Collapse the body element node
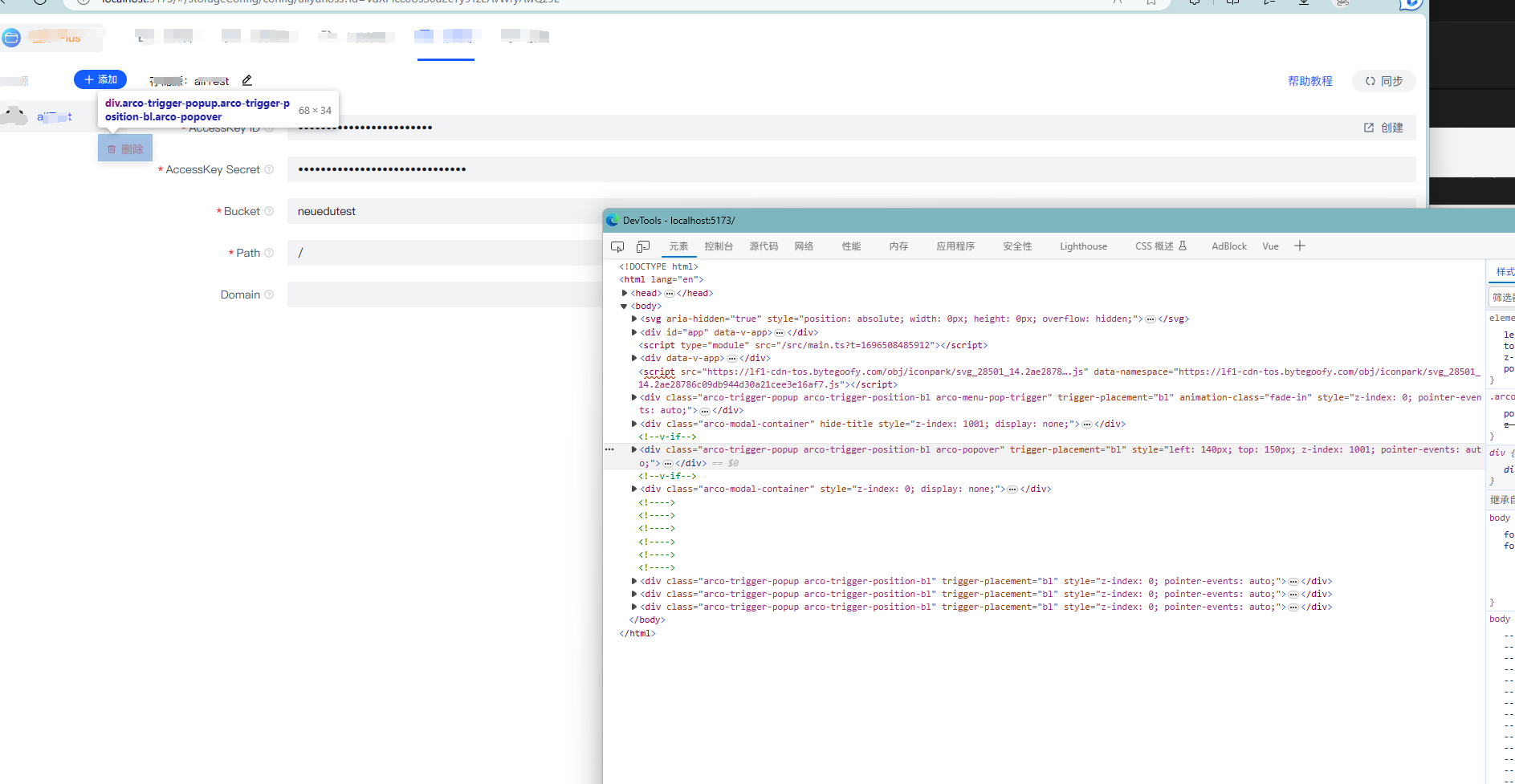 pyautogui.click(x=624, y=307)
